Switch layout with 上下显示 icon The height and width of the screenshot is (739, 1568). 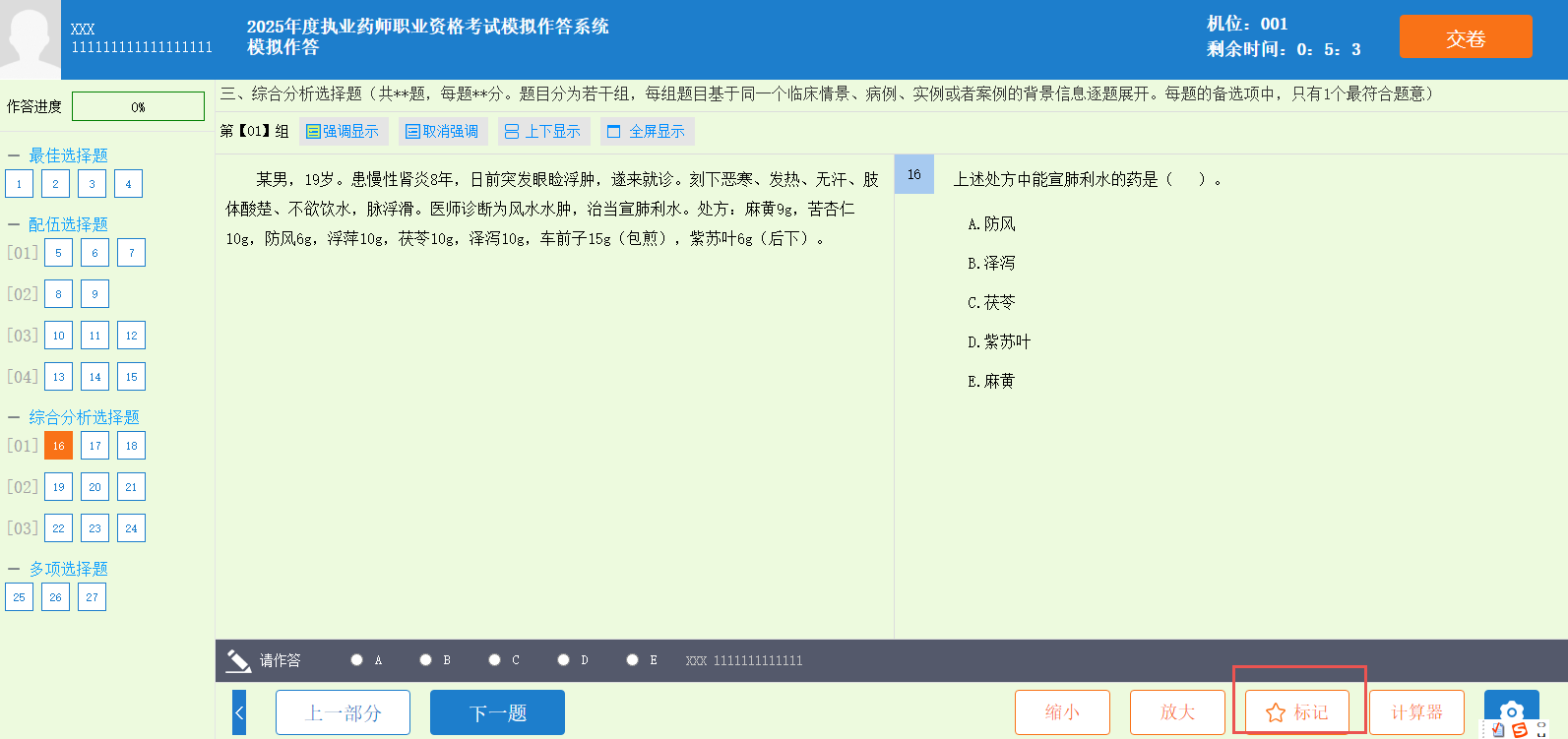pos(512,132)
